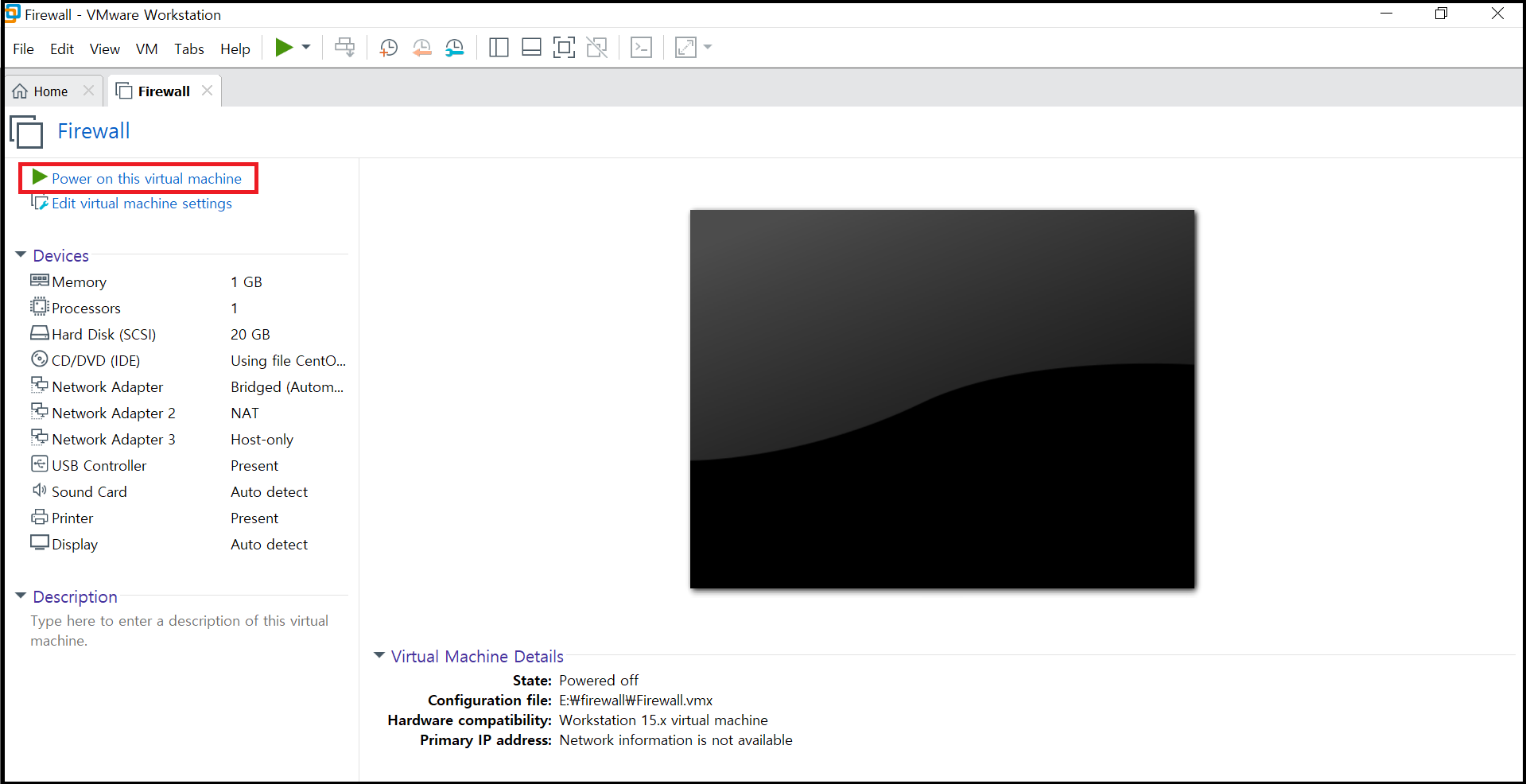
Task: Click the 20 GB disk value
Action: coord(250,335)
